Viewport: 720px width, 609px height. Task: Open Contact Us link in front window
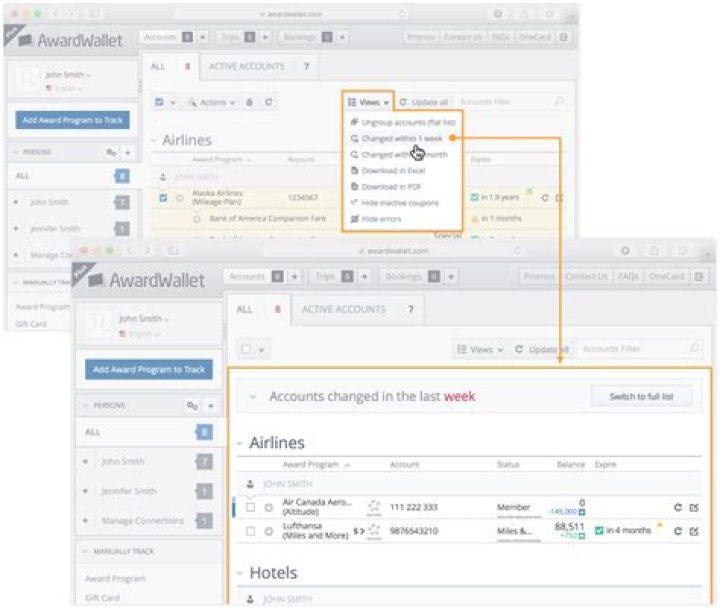coord(586,276)
